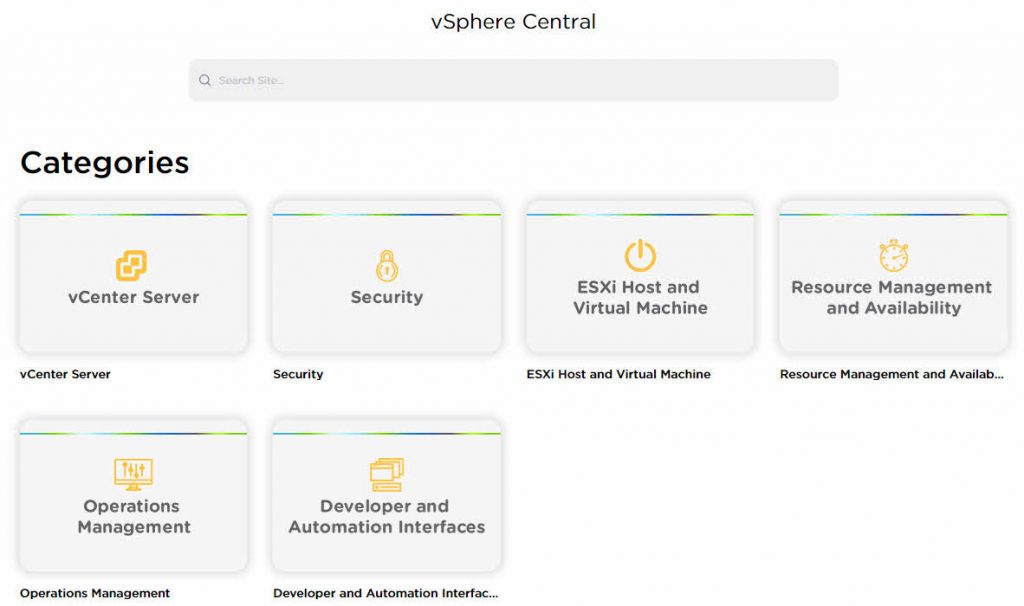
Task: Open the Resource Management and Availability card title
Action: coord(892,297)
